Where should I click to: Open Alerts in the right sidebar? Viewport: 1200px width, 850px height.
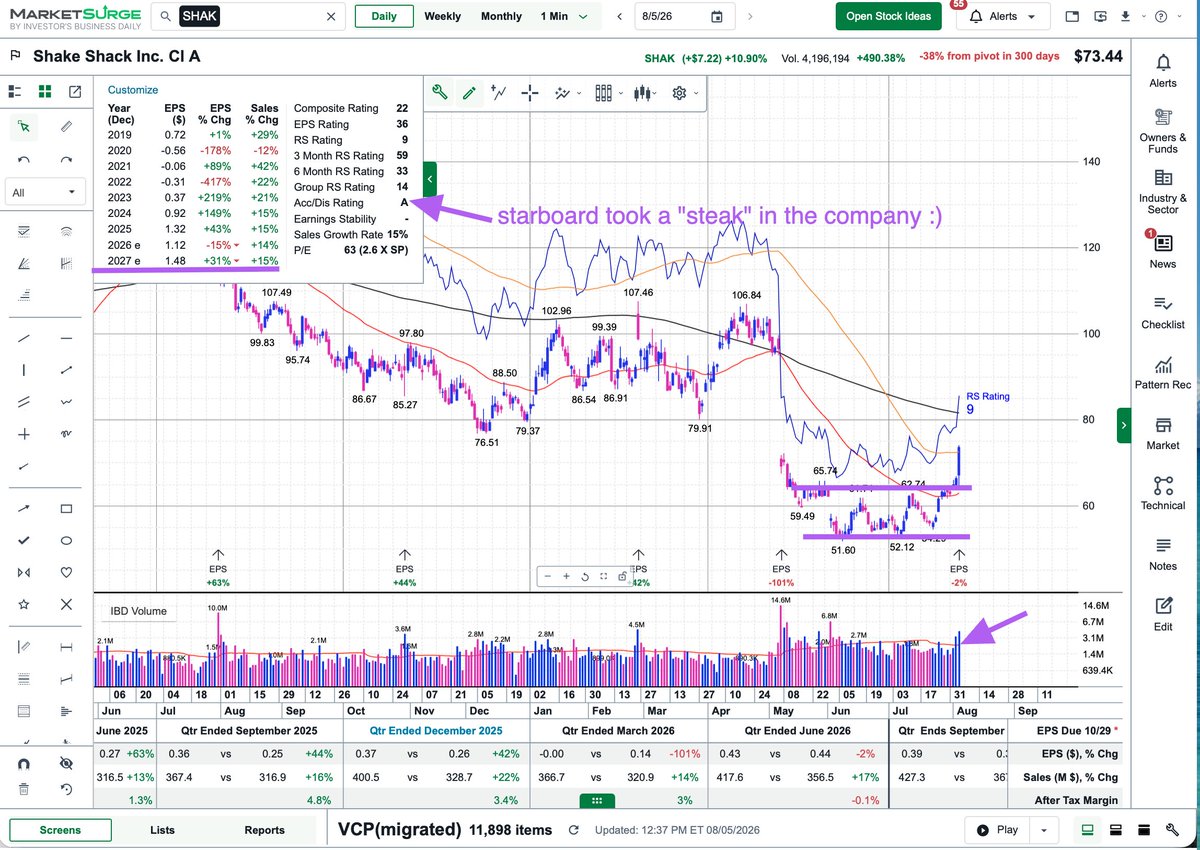1163,70
